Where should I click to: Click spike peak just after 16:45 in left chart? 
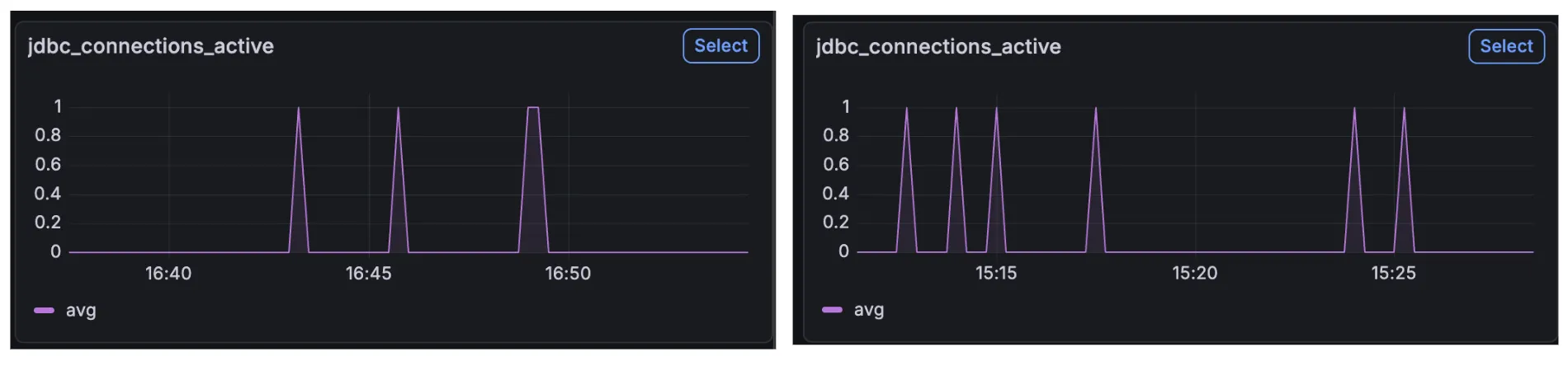click(x=398, y=109)
